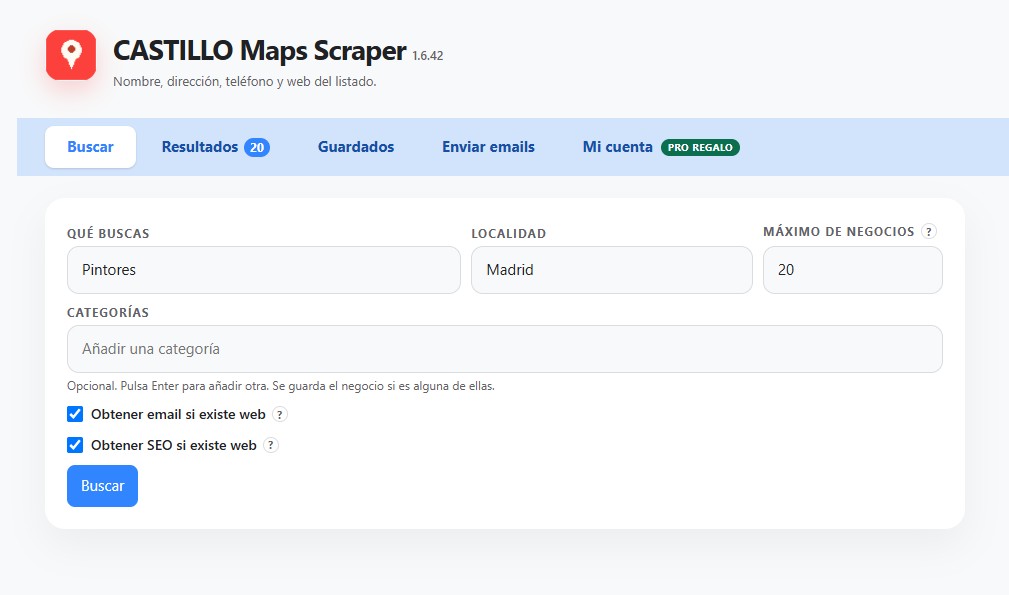Click the LOCALIDAD label

508,233
